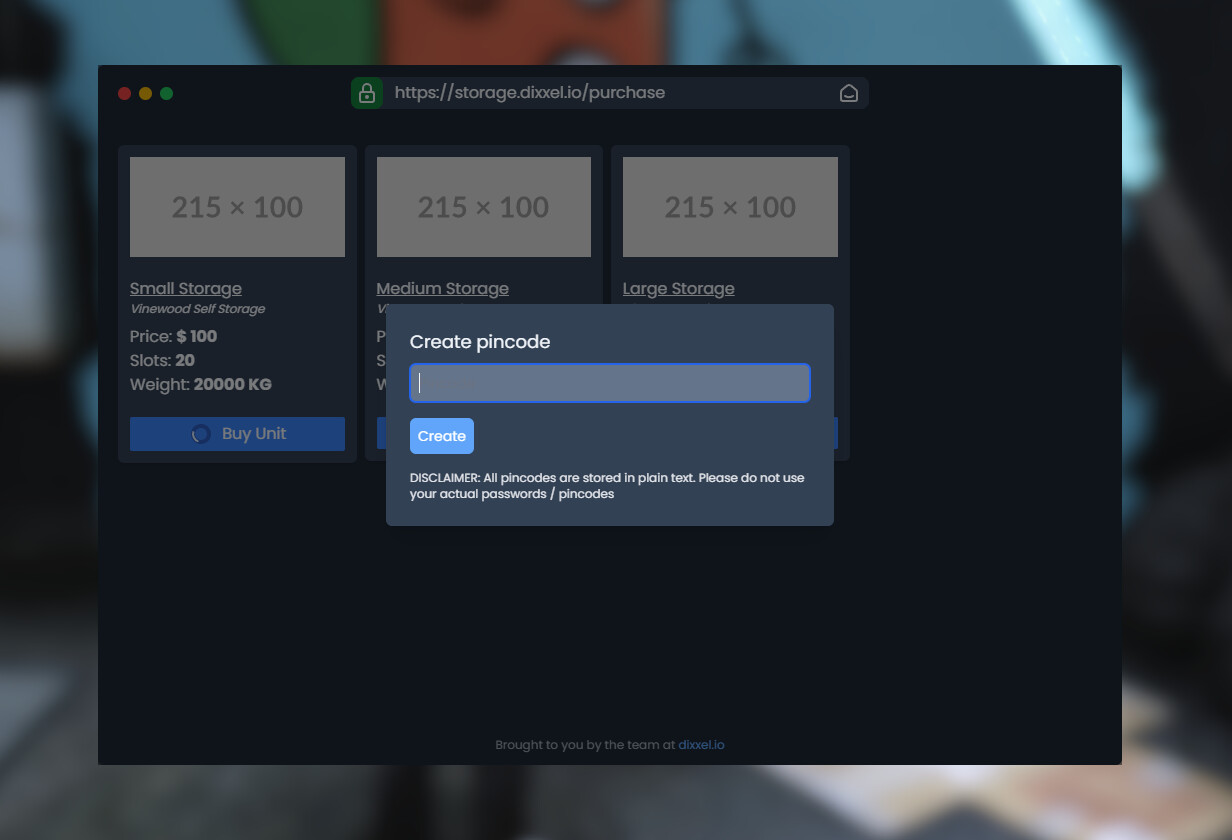Click the red close window dot

point(125,93)
